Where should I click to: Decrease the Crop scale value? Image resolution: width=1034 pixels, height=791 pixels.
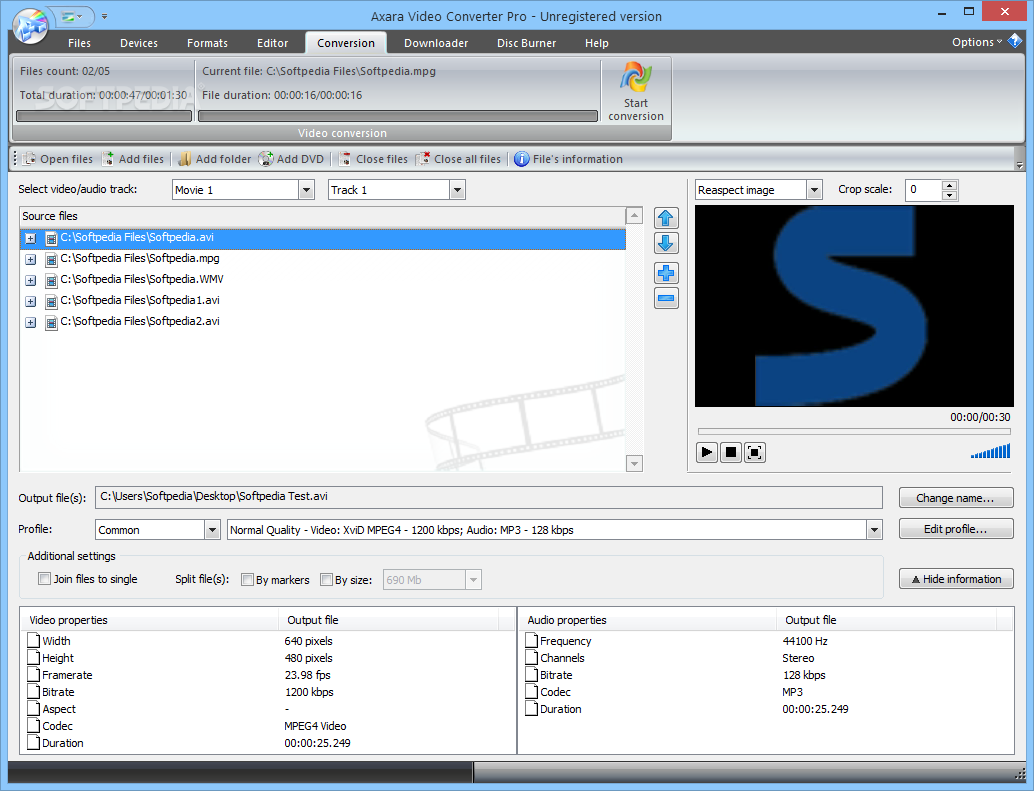coord(950,195)
